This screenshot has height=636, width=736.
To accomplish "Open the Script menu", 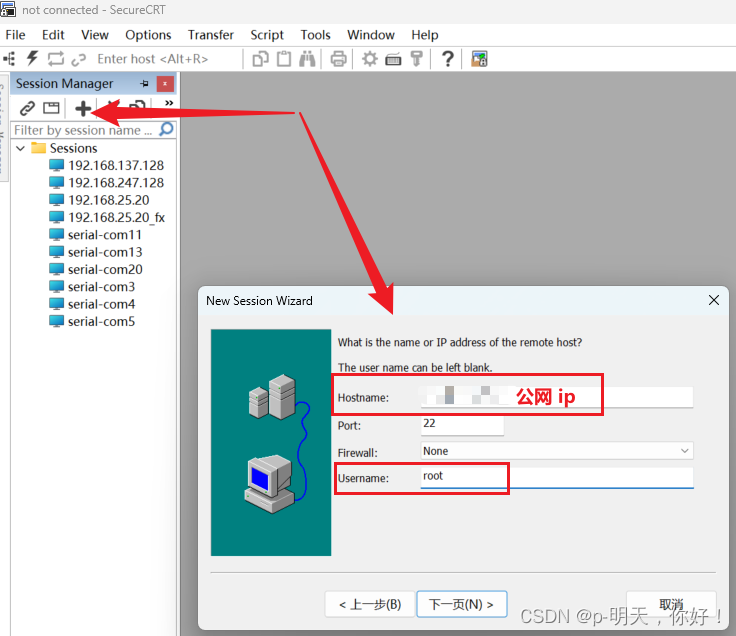I will pyautogui.click(x=267, y=35).
